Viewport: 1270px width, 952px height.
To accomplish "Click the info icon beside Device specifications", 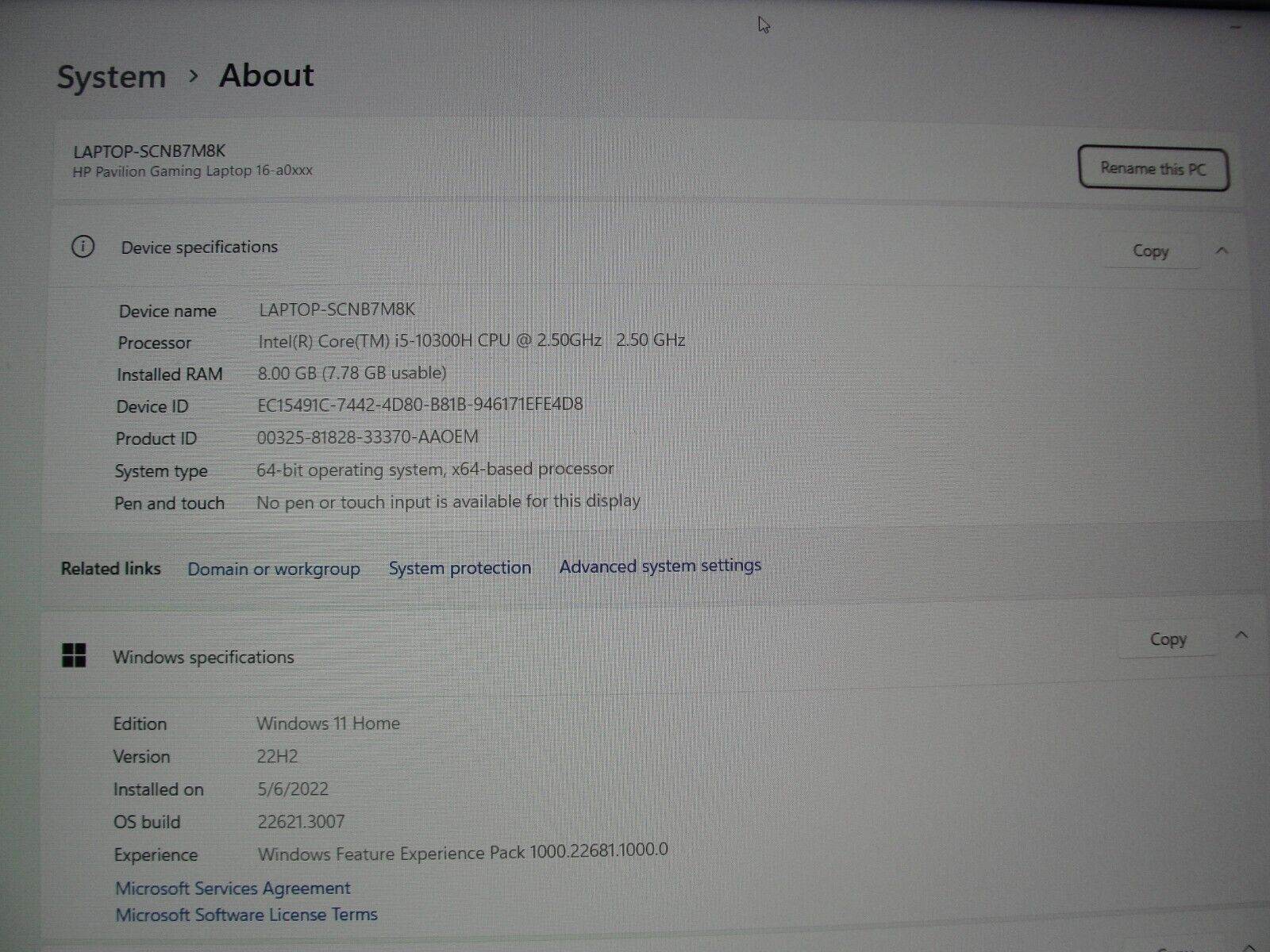I will (x=83, y=247).
